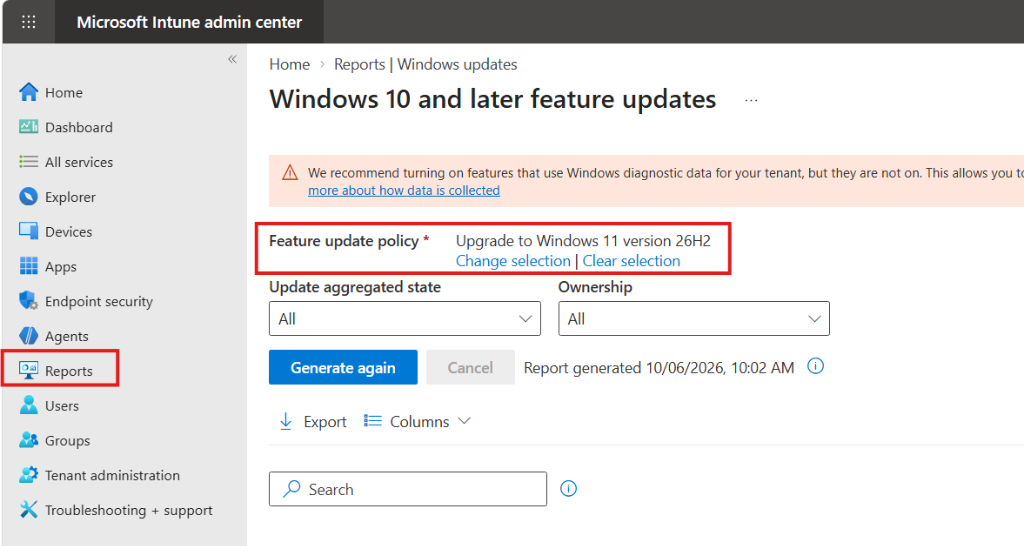Image resolution: width=1024 pixels, height=546 pixels.
Task: Click the Devices monitor icon
Action: click(28, 231)
